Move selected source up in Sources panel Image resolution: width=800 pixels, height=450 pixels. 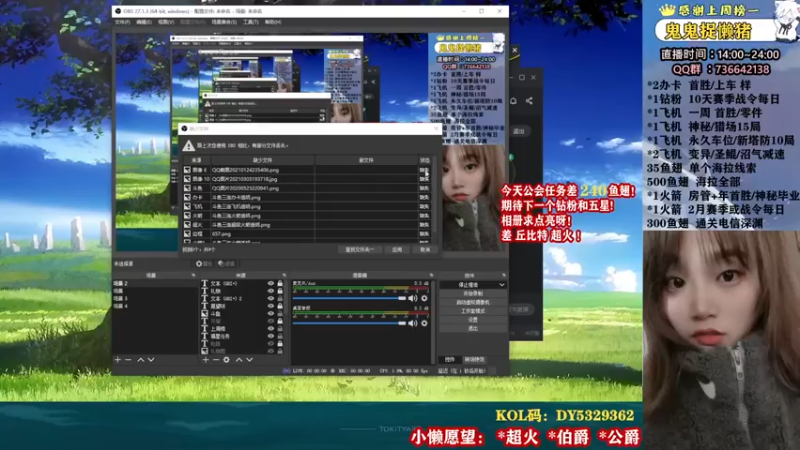[x=239, y=360]
